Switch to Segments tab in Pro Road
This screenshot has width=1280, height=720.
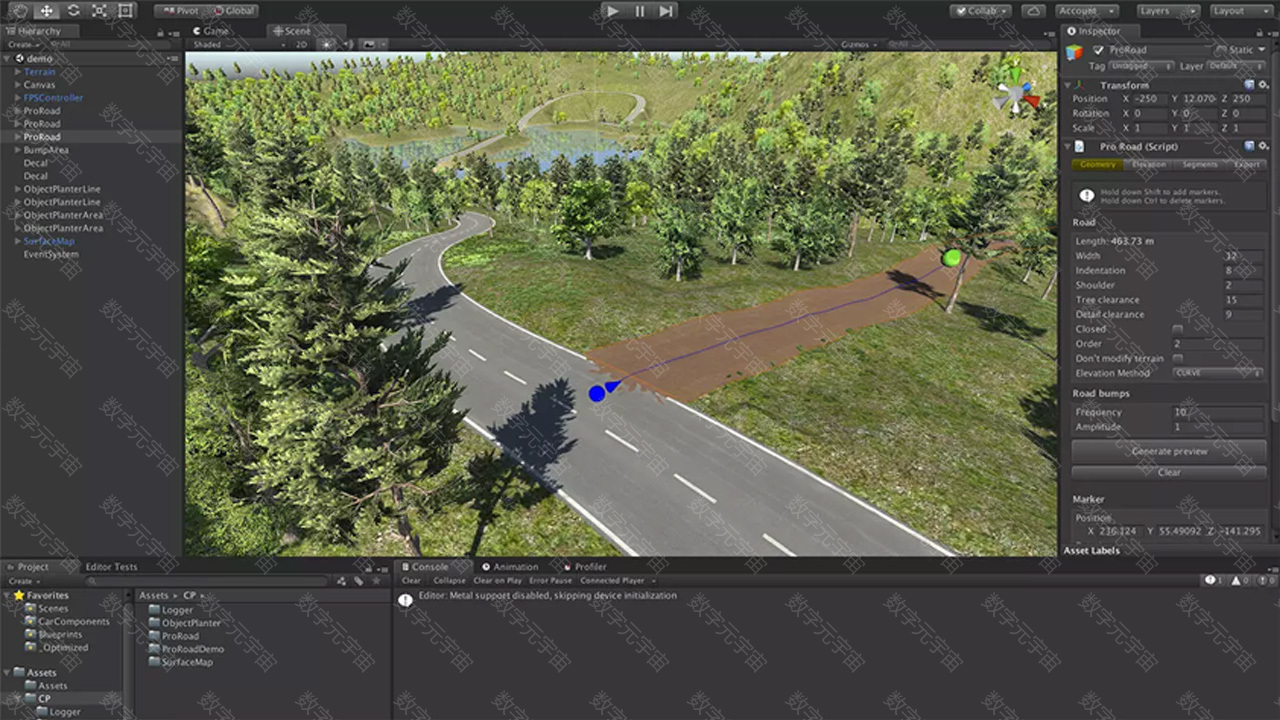tap(1199, 165)
